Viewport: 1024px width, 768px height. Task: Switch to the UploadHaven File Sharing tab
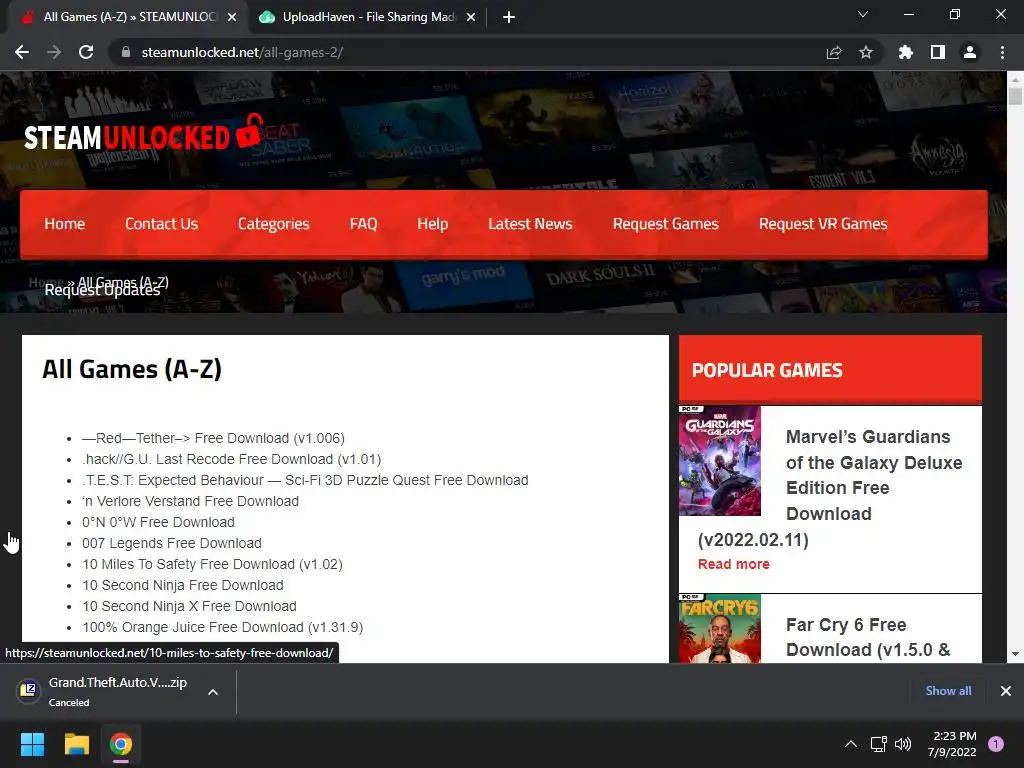[368, 17]
